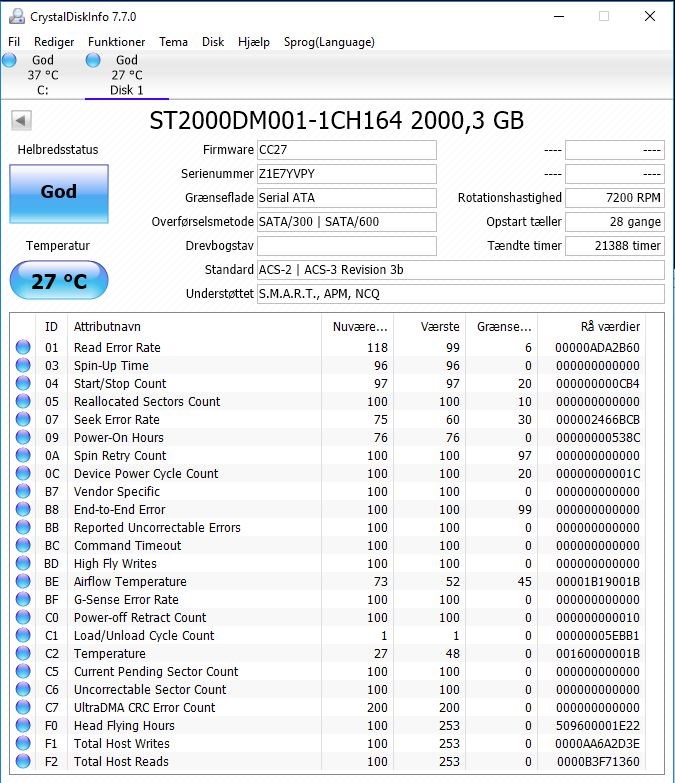
Task: Click the C: drive blue status orb
Action: click(x=9, y=60)
